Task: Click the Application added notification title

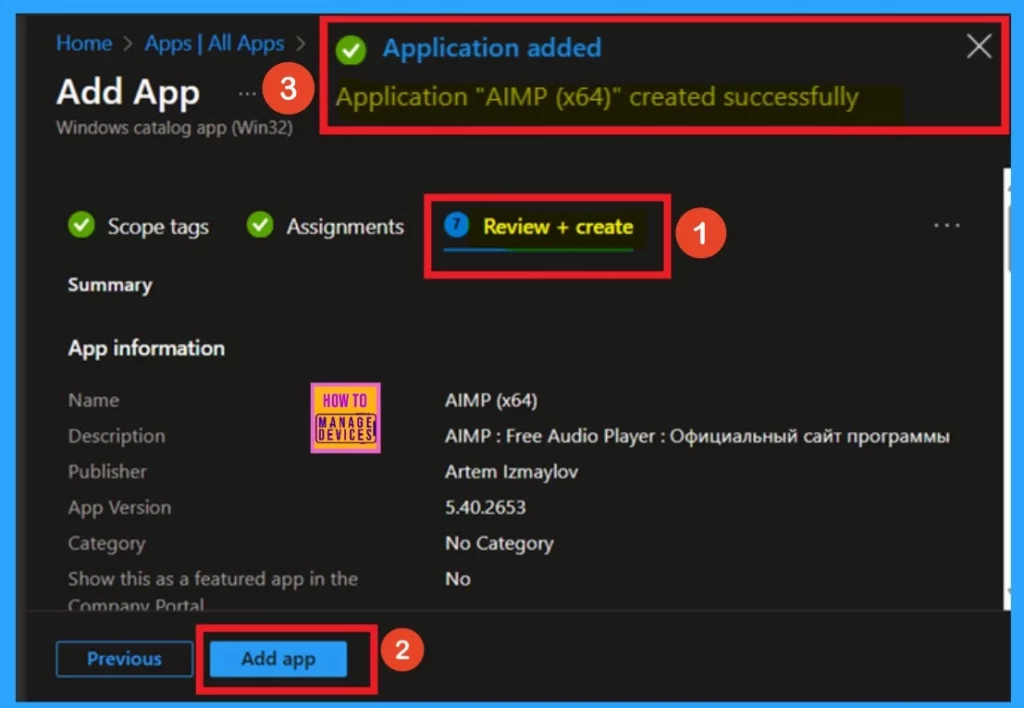Action: [x=492, y=48]
